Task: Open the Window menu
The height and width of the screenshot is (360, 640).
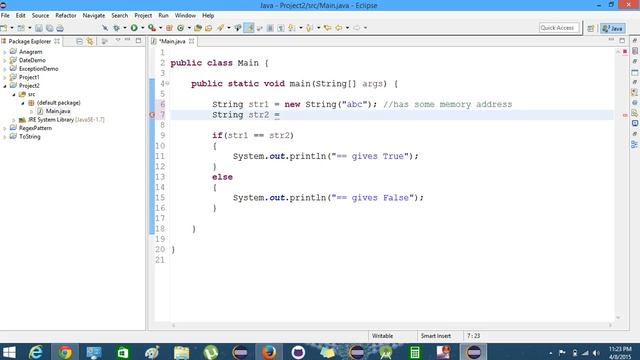Action: point(185,16)
